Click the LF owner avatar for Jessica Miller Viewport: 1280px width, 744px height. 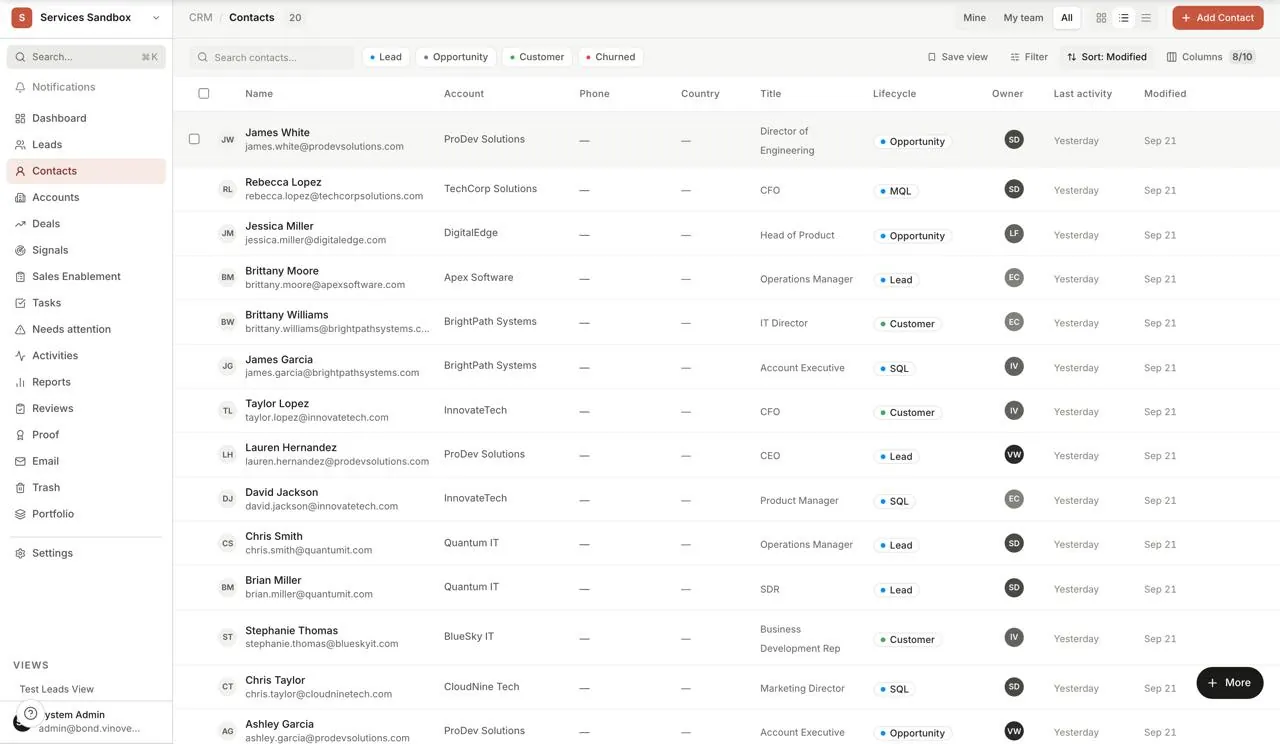pos(1014,234)
